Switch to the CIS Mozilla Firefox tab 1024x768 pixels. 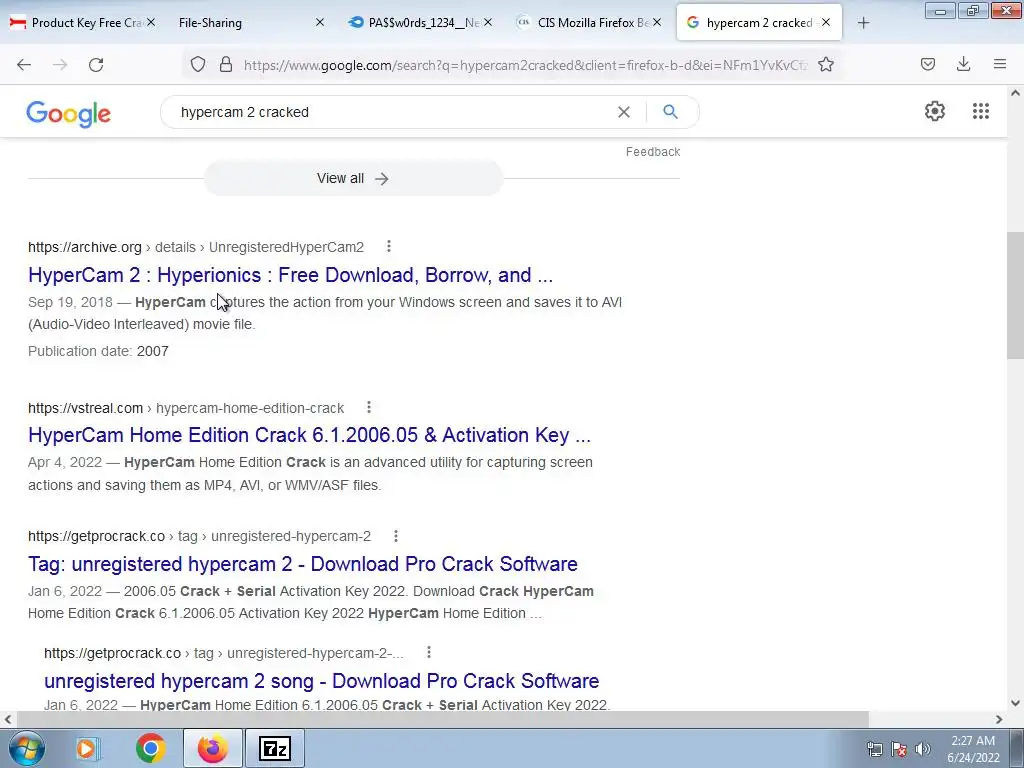pos(588,23)
